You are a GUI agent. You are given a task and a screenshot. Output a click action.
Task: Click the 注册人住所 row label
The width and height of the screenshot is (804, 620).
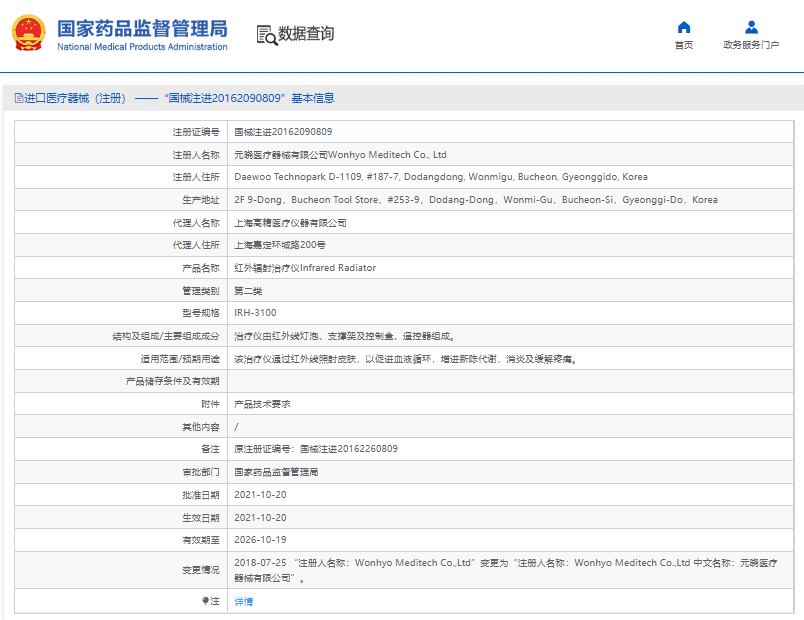[196, 177]
